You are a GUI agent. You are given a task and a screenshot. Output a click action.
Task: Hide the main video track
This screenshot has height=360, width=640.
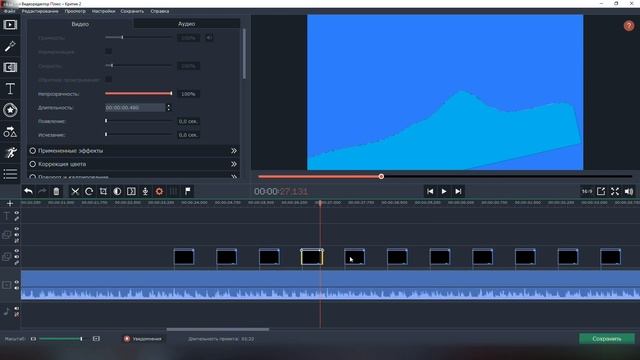[x=17, y=282]
